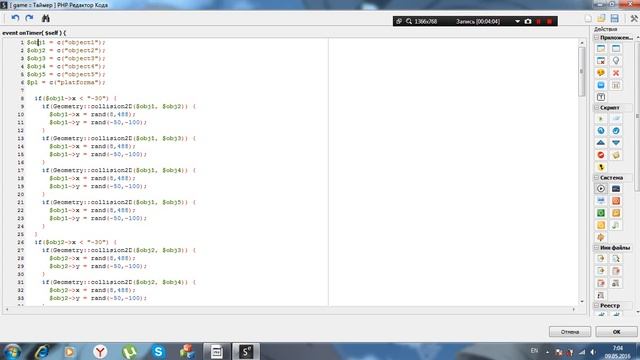Image resolution: width=640 pixels, height=360 pixels.
Task: Select the music note system icon
Action: point(616,225)
